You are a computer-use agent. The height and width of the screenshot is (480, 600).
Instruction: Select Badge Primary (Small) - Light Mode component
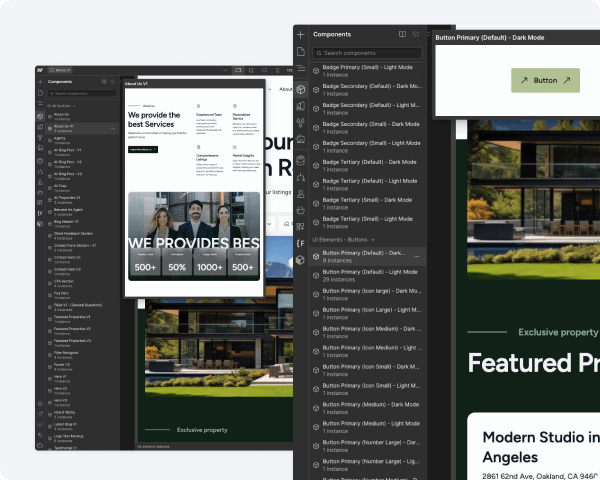tap(368, 71)
